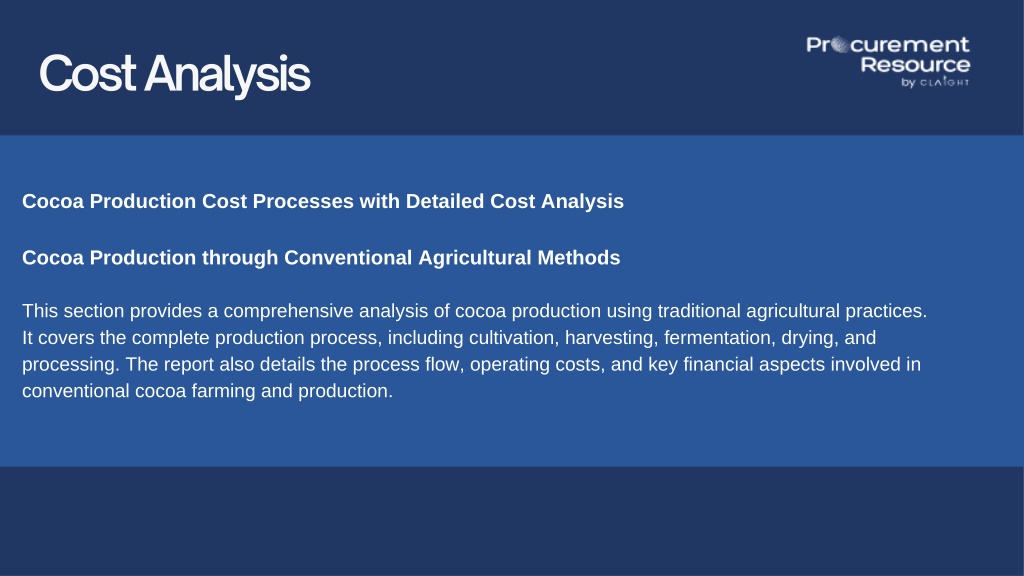Click the empty dark navy footer band
The height and width of the screenshot is (576, 1024).
(x=512, y=521)
